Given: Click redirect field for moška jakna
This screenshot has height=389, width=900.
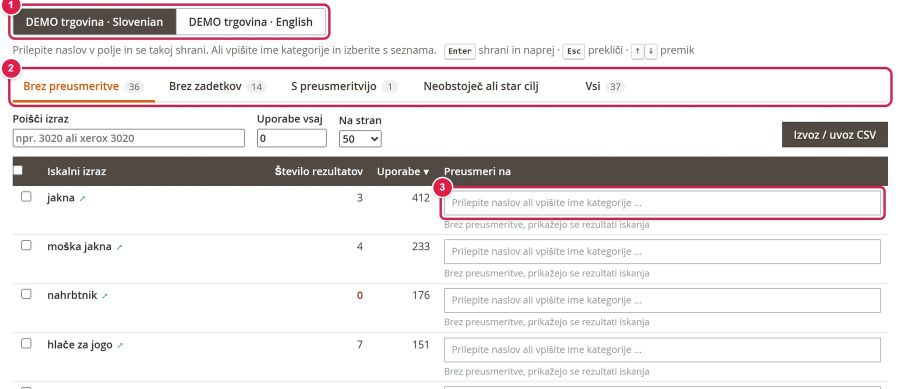Looking at the screenshot, I should (662, 251).
